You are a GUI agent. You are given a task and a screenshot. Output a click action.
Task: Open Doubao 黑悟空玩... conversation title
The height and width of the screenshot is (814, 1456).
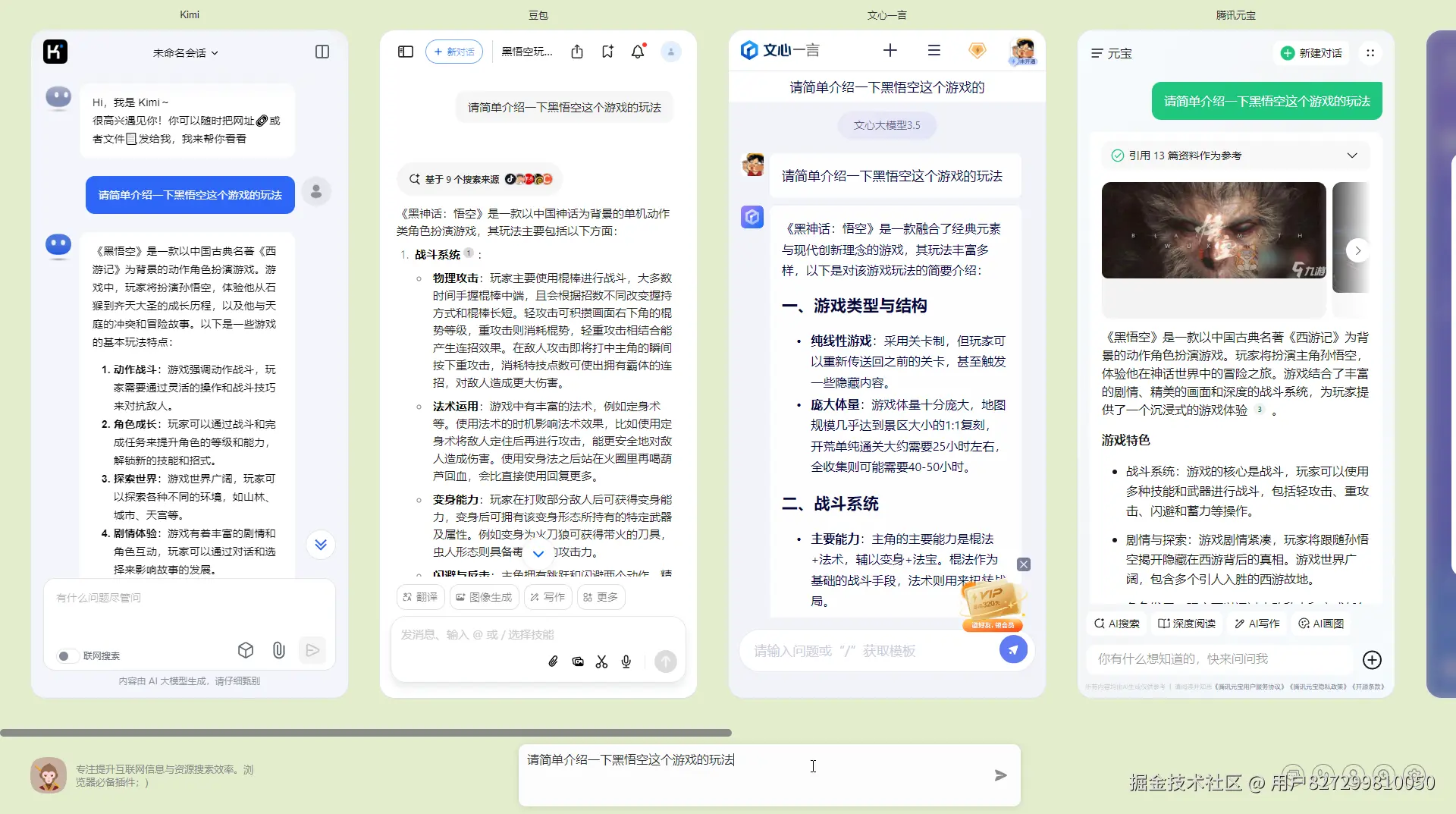(527, 52)
